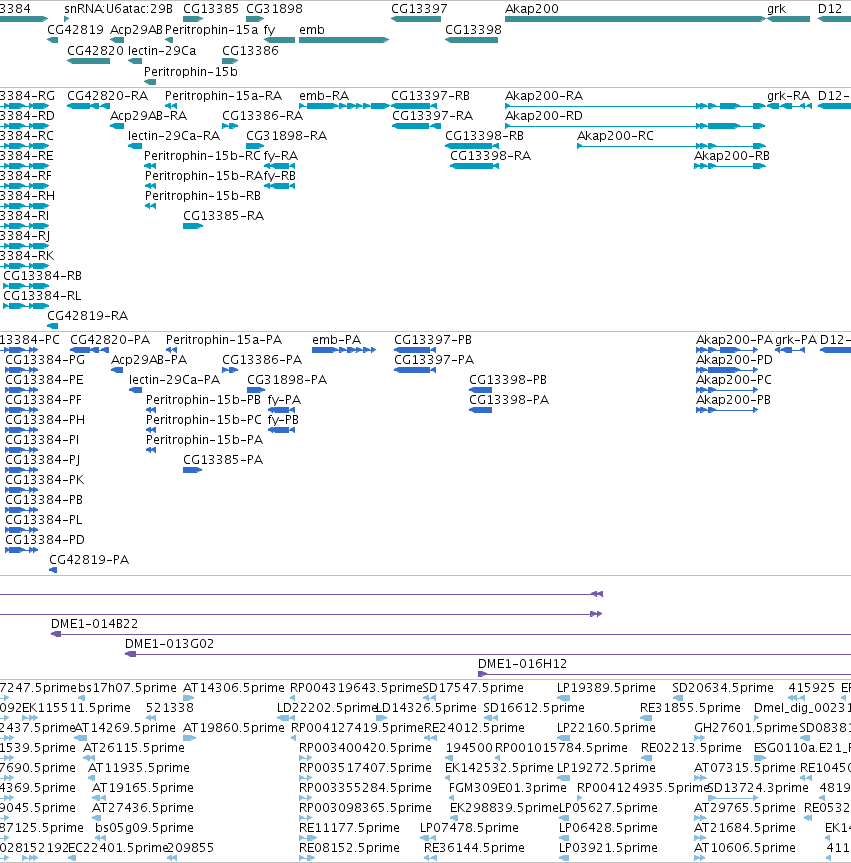The width and height of the screenshot is (851, 863).
Task: Select transcript label 'CG42819-RA'
Action: [x=88, y=316]
